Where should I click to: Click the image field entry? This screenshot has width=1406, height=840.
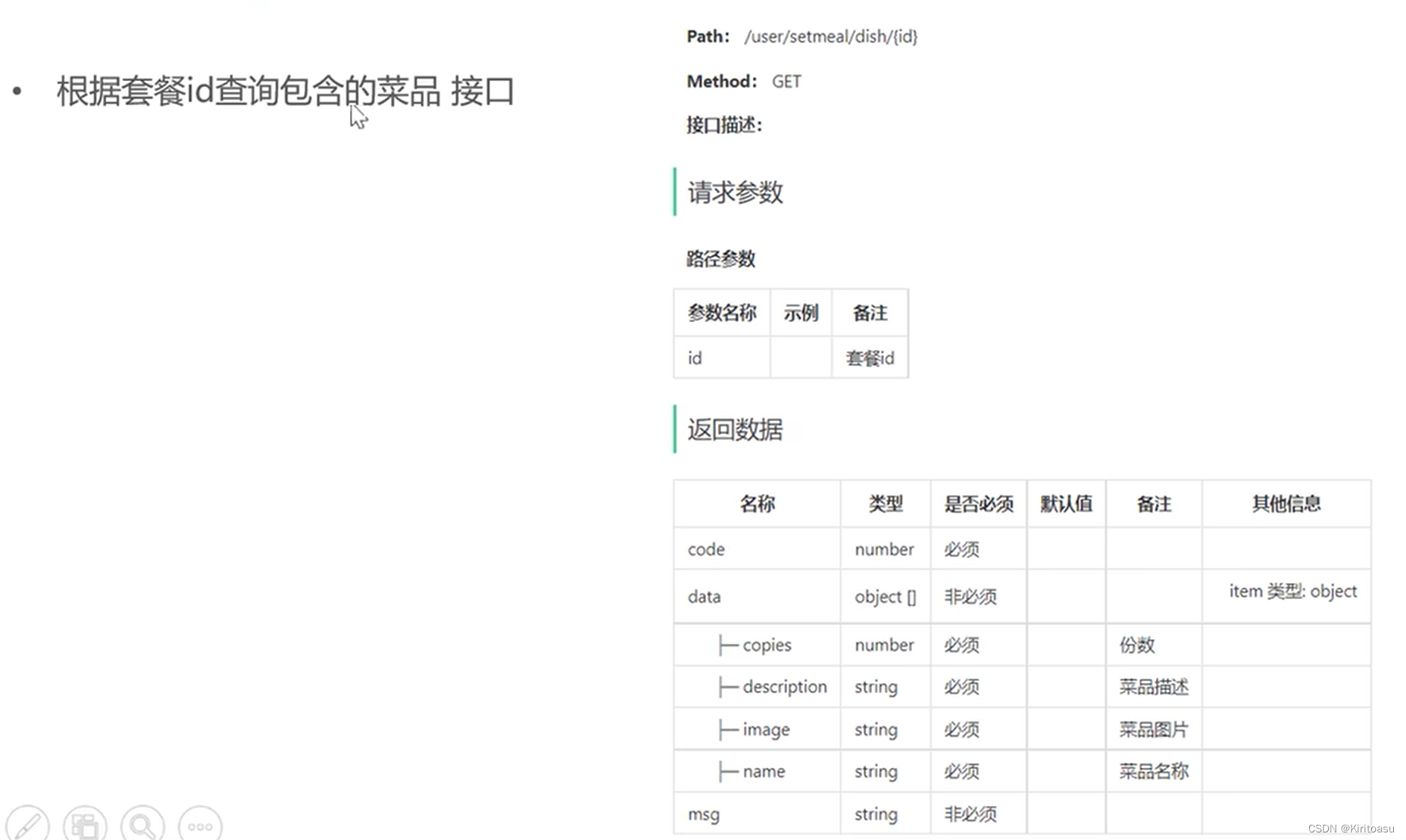click(x=766, y=729)
